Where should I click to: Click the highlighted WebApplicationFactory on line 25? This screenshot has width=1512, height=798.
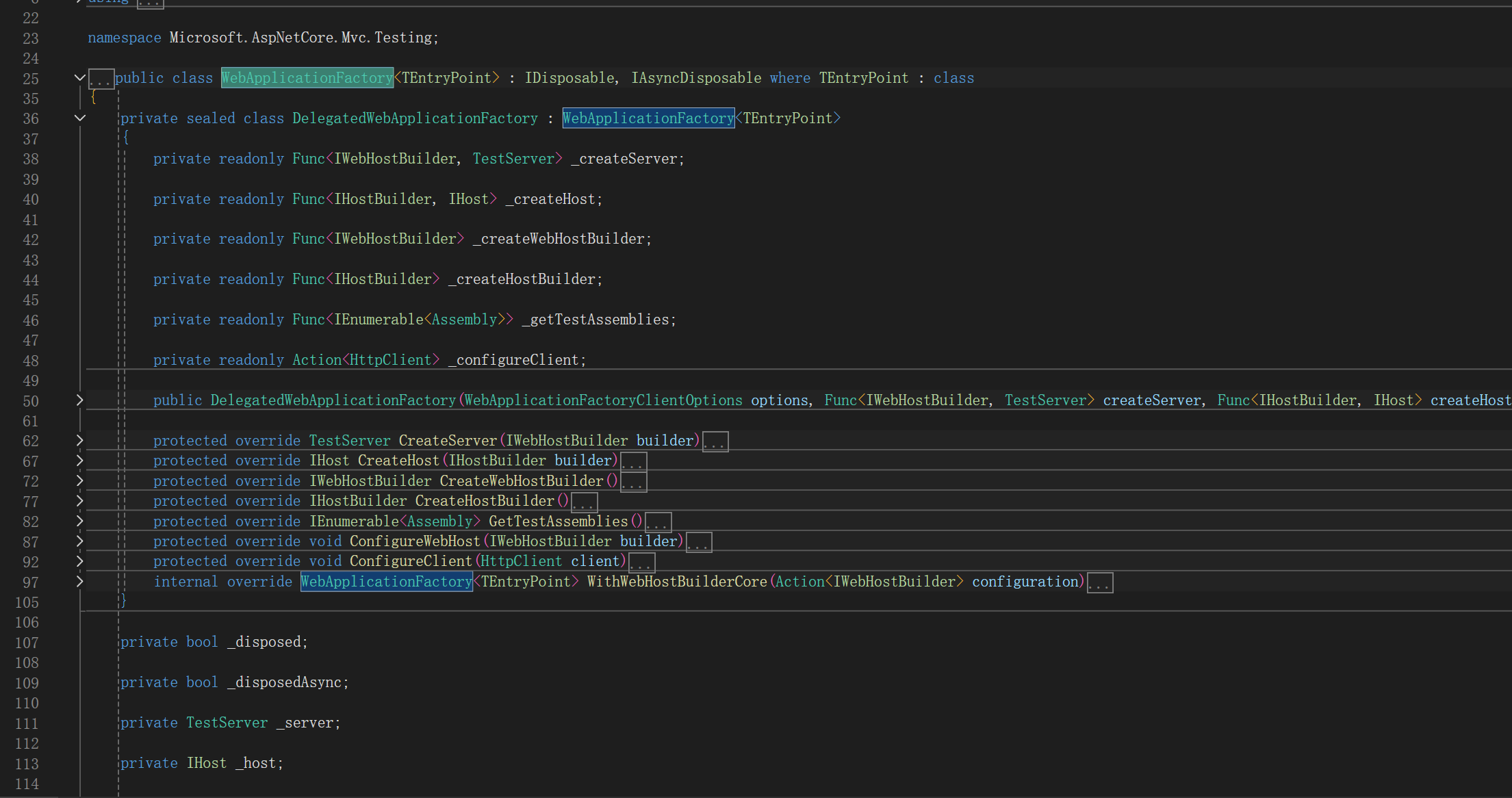pos(307,78)
